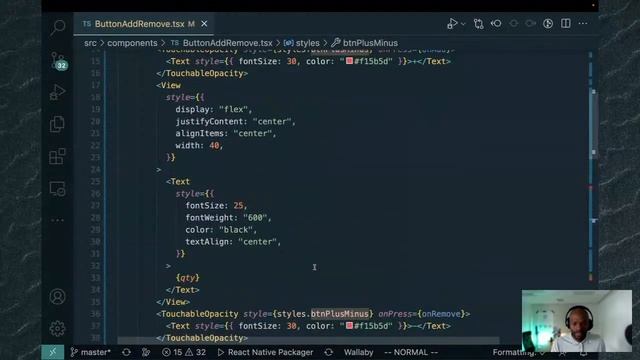Click the Wallaby status bar item
Image resolution: width=640 pixels, height=360 pixels.
point(358,352)
